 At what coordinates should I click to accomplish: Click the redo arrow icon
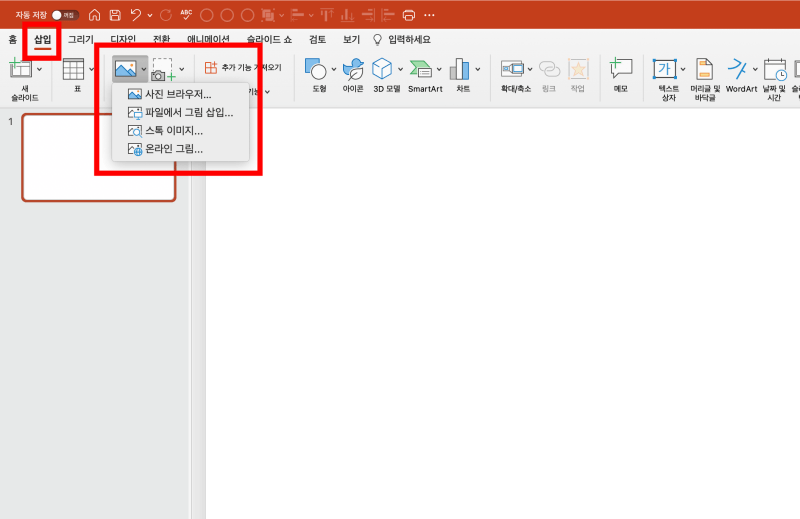[x=166, y=15]
